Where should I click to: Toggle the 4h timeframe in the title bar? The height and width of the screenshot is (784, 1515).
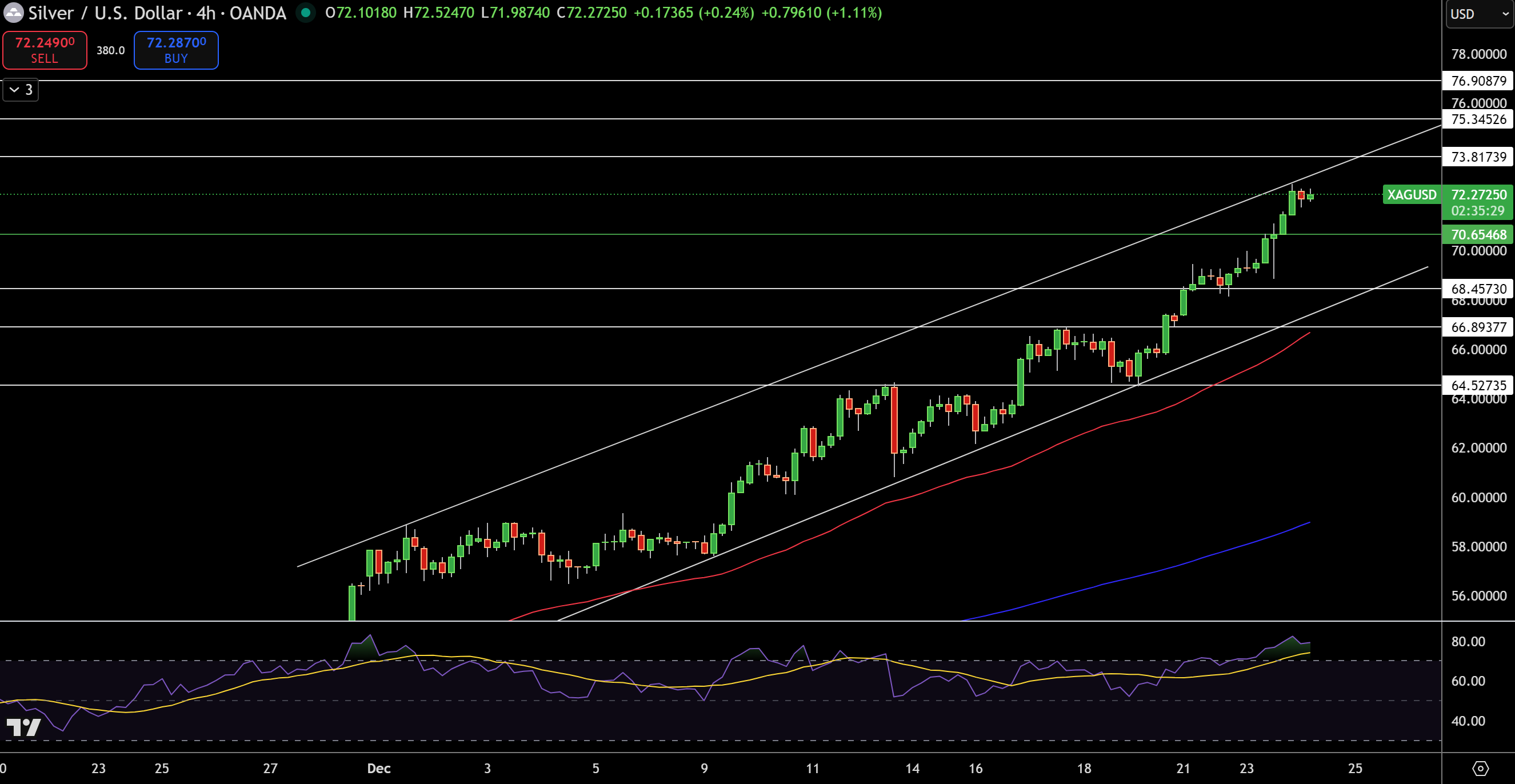tap(205, 13)
